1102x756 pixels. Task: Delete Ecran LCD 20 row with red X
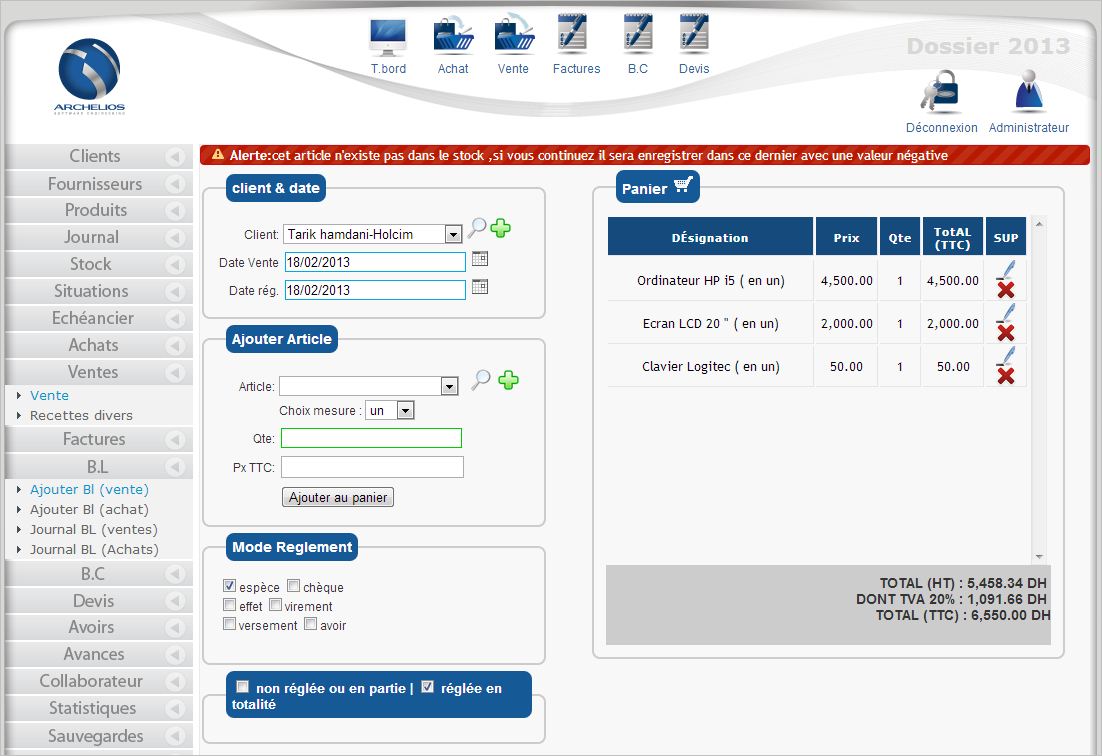(x=1005, y=333)
